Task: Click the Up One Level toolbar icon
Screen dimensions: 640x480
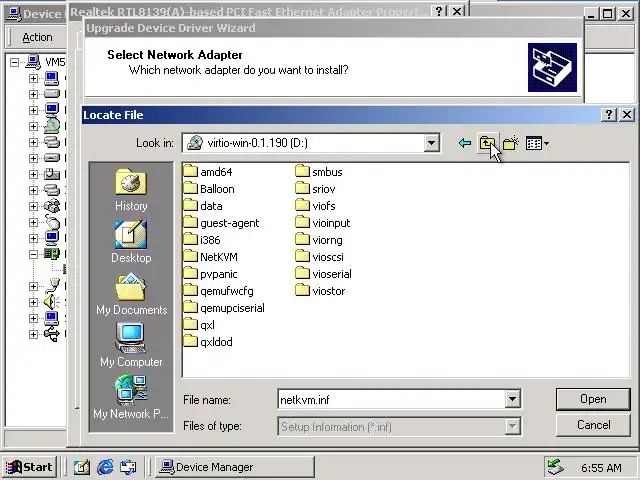Action: pyautogui.click(x=487, y=143)
